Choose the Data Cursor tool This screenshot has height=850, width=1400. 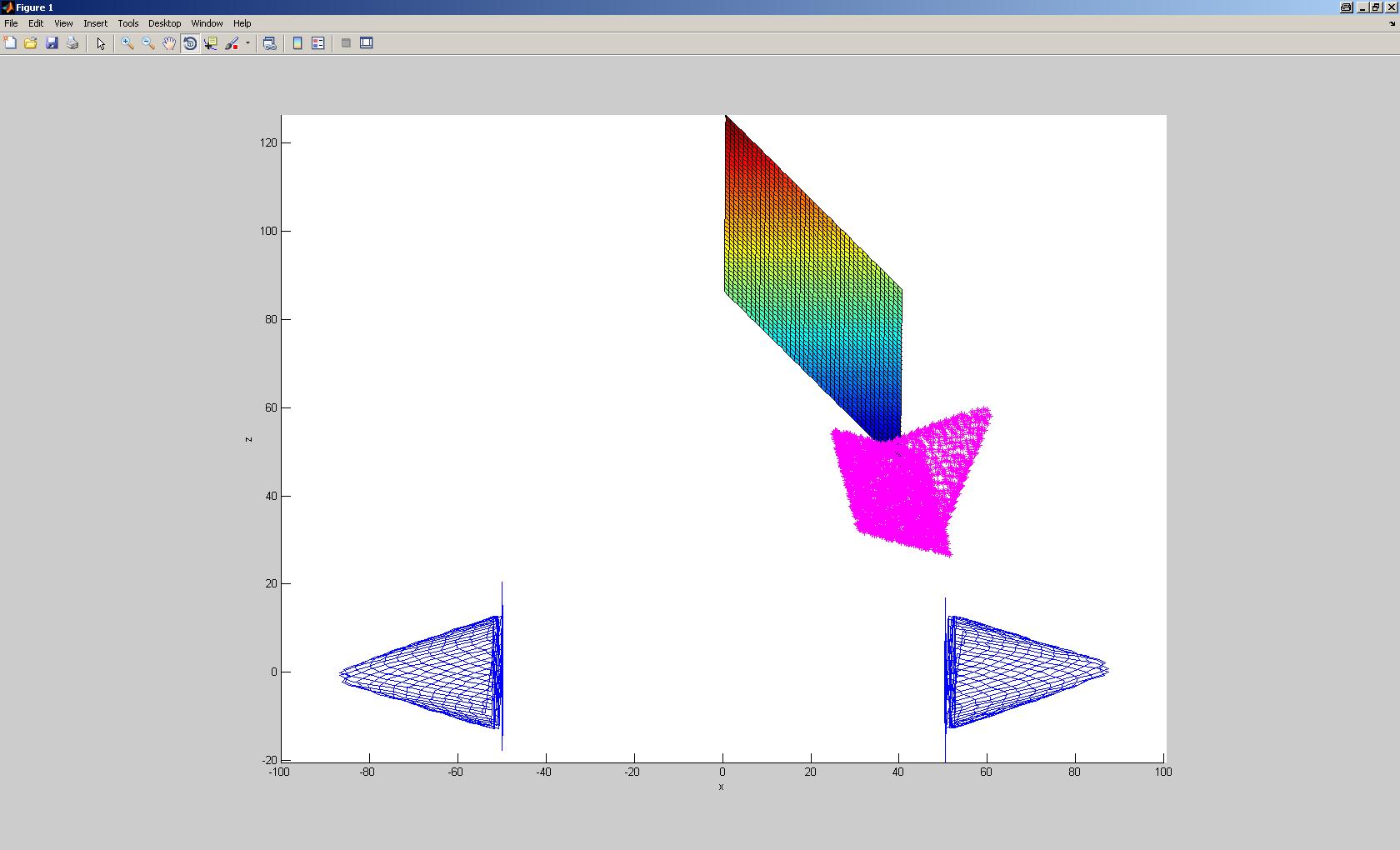(211, 43)
